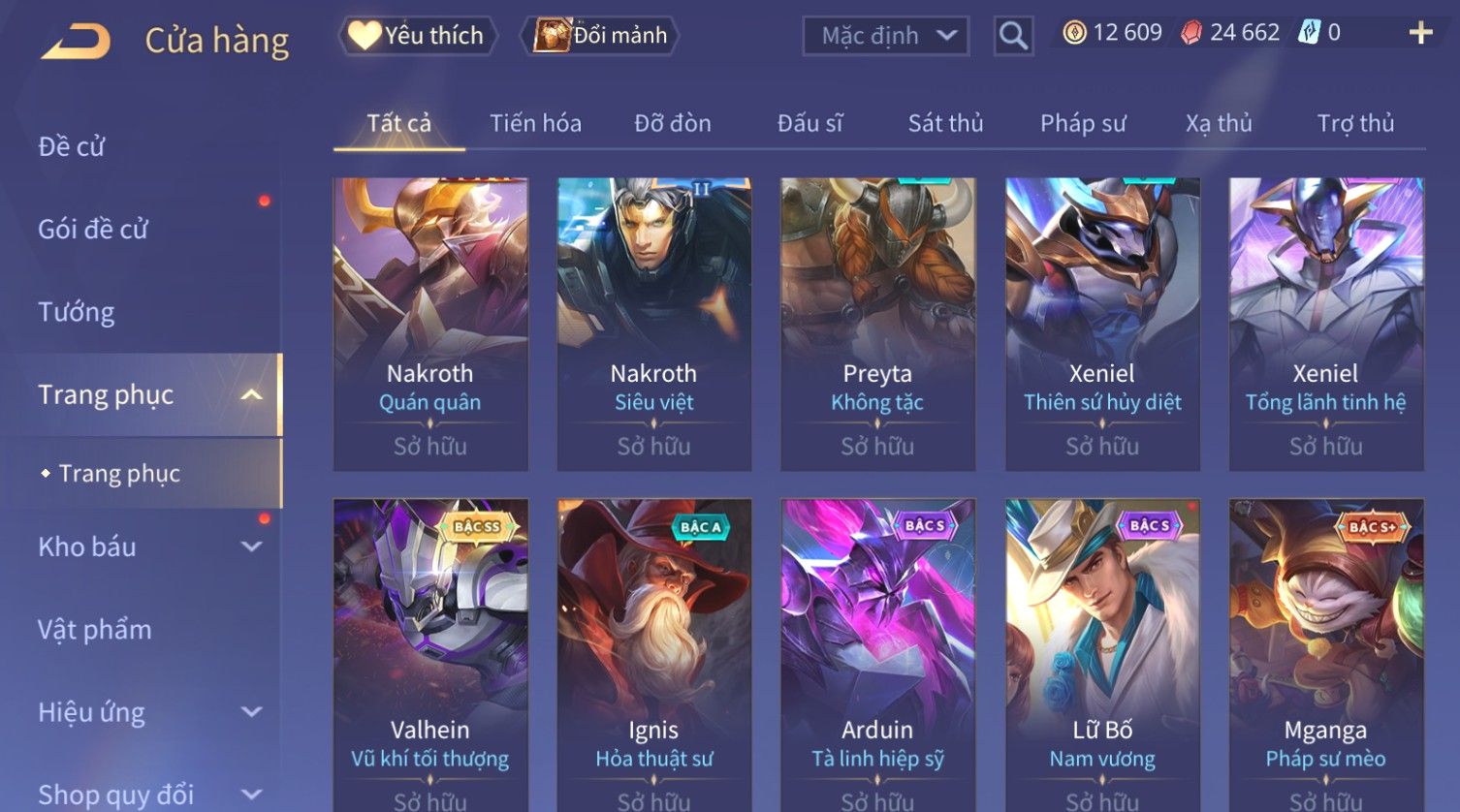This screenshot has width=1460, height=812.
Task: Select the Sát thủ tab
Action: click(945, 123)
